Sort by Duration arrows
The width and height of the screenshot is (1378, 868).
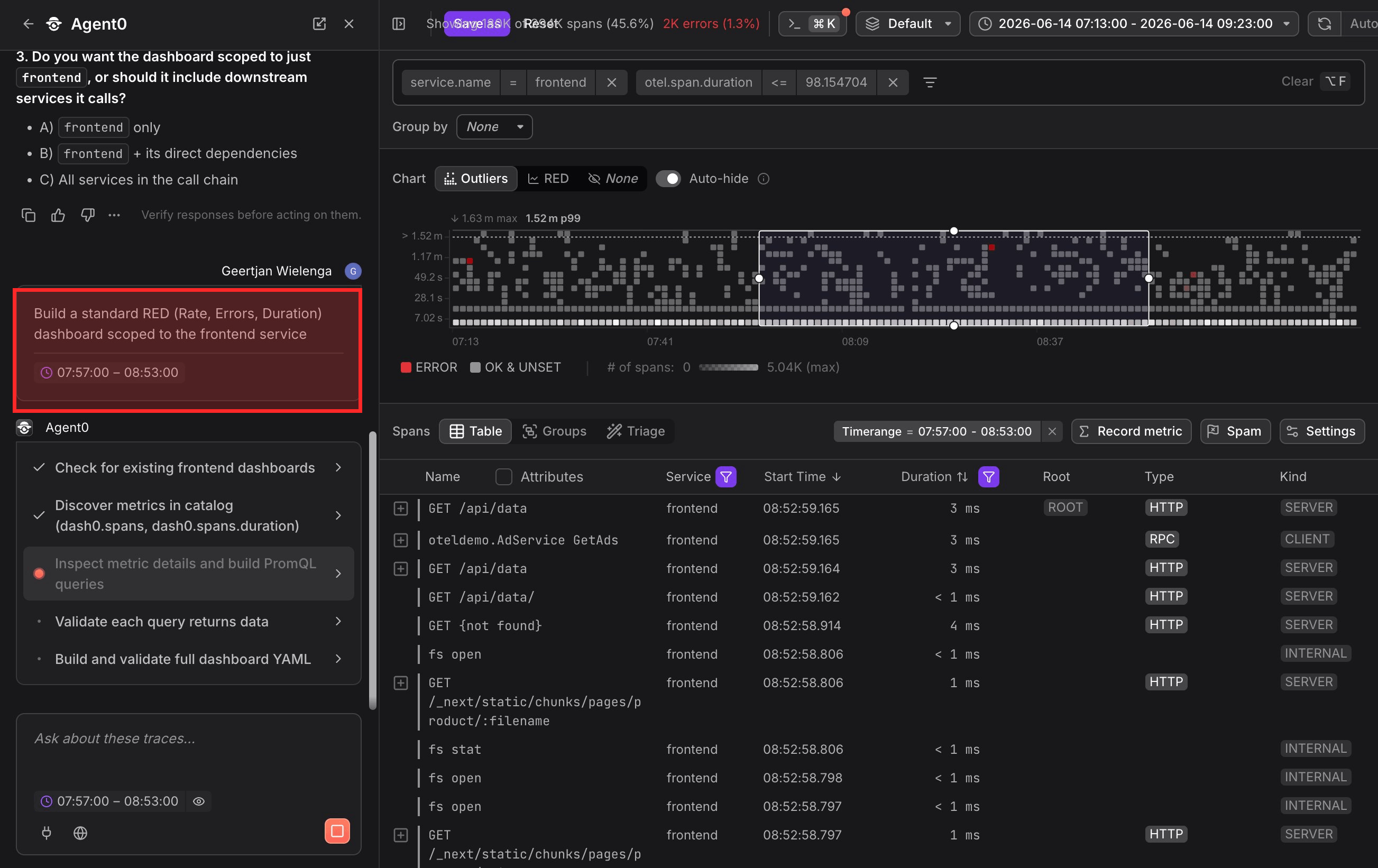point(962,477)
